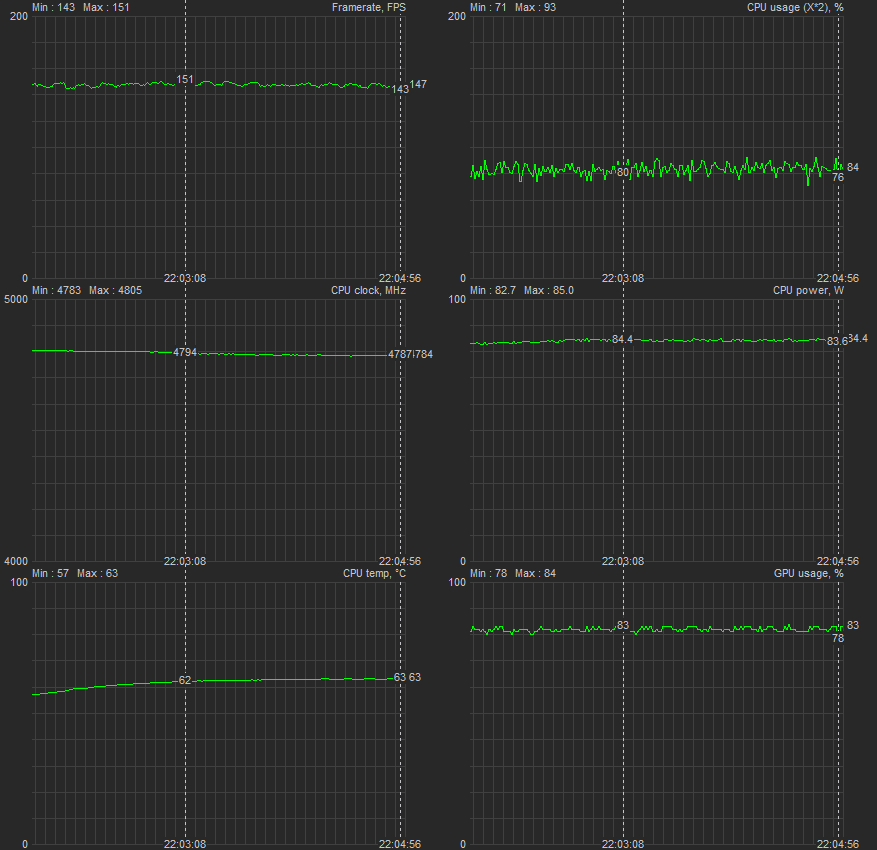Click the "CPU usage (X*2), %" graph title
877x850 pixels.
[795, 7]
